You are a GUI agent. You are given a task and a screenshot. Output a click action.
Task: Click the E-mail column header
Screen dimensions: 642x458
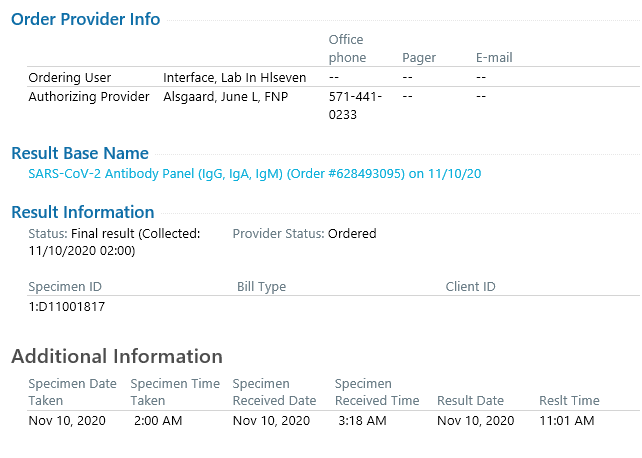[x=494, y=58]
